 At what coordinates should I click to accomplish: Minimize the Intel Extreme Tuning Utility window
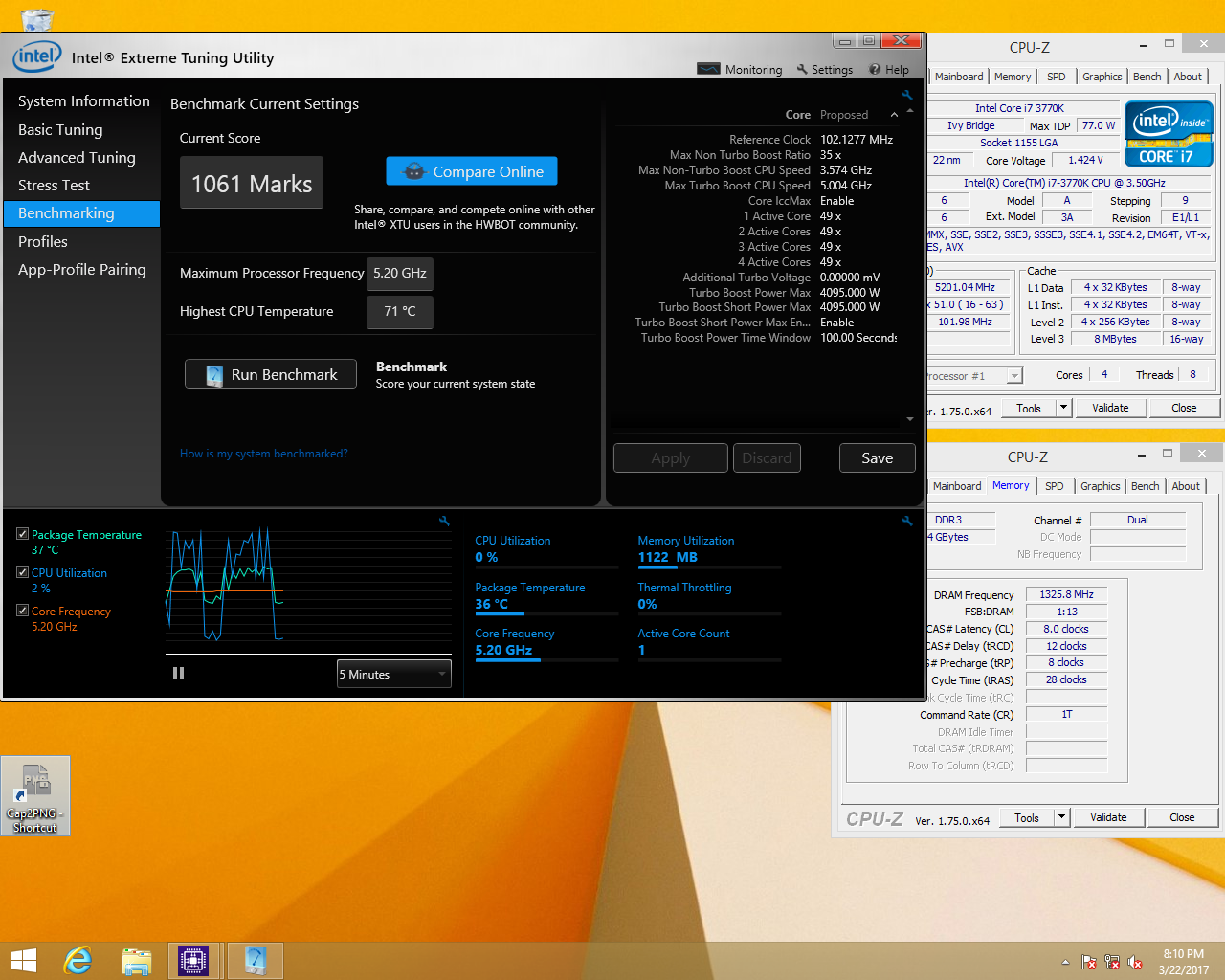click(844, 41)
